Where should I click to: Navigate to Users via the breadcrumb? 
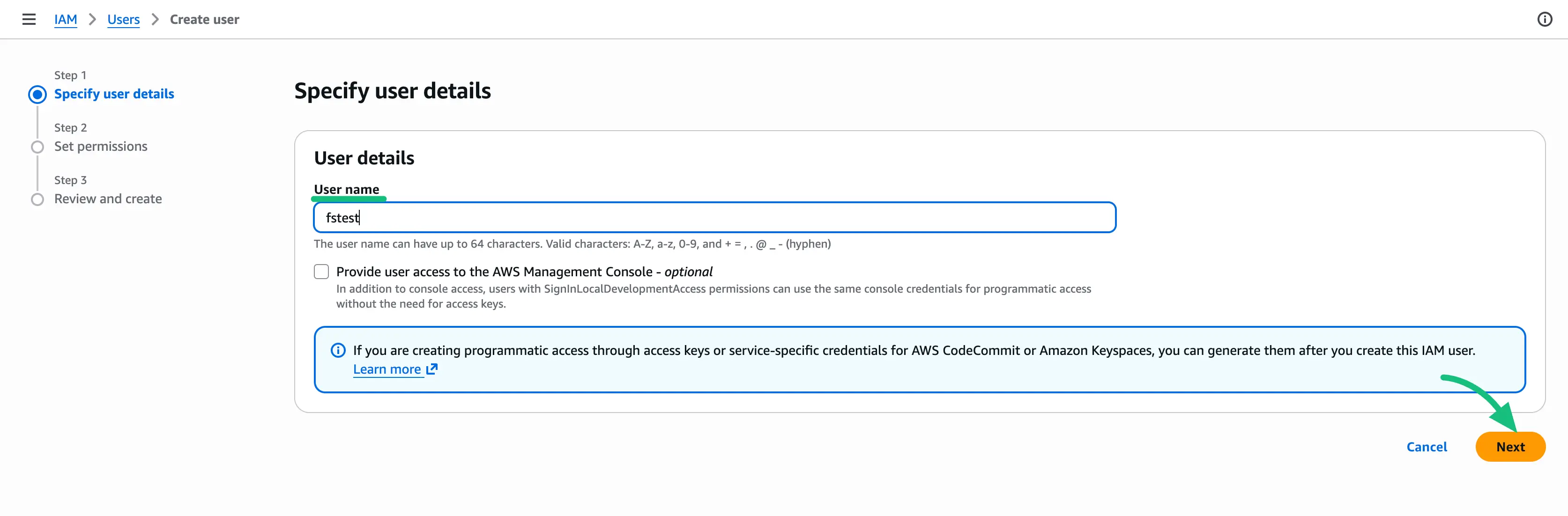pos(123,19)
